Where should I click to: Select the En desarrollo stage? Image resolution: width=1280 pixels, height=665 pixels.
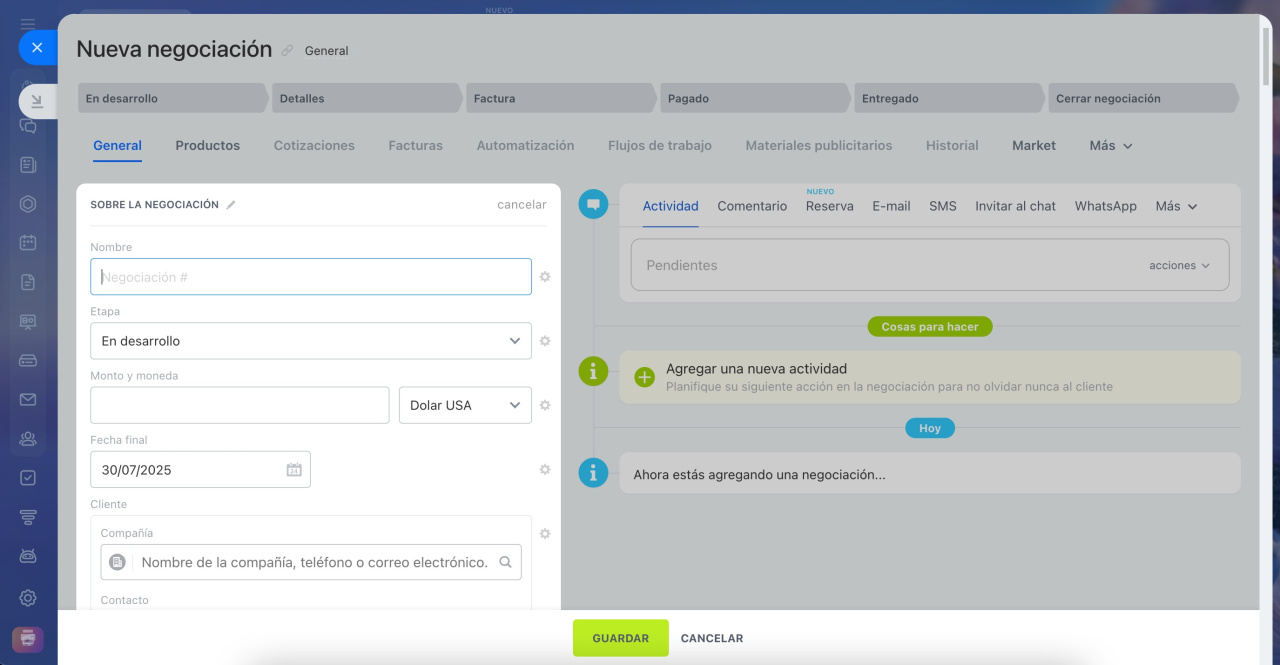click(x=173, y=98)
